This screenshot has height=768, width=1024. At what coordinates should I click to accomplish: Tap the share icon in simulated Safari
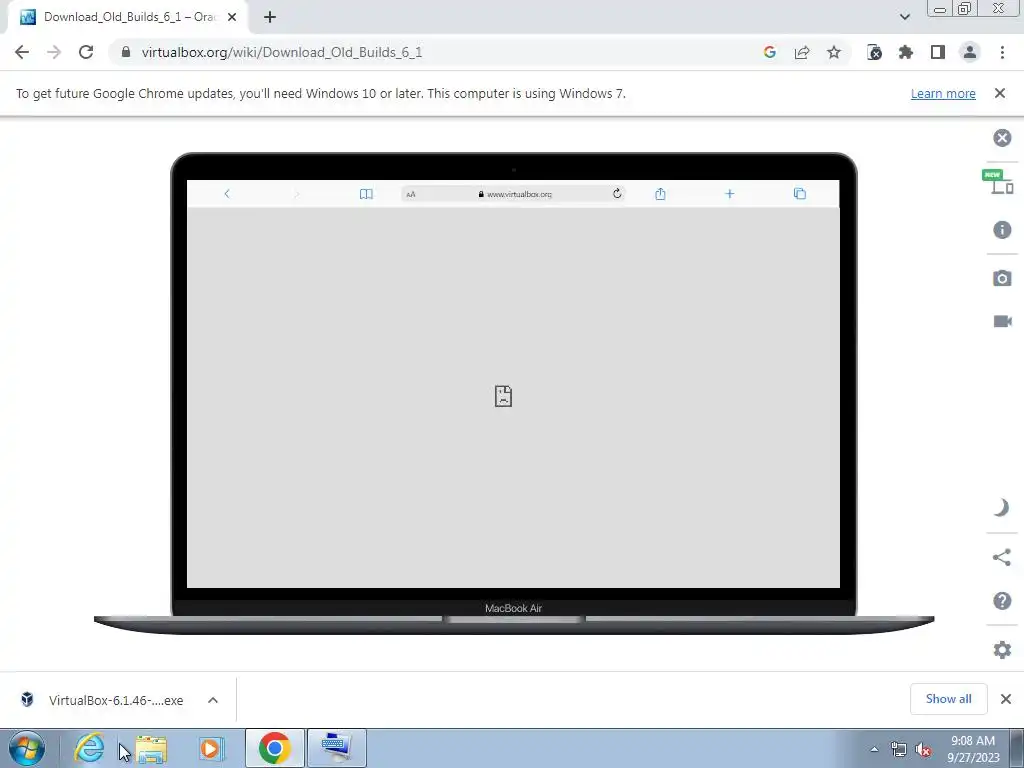[660, 193]
